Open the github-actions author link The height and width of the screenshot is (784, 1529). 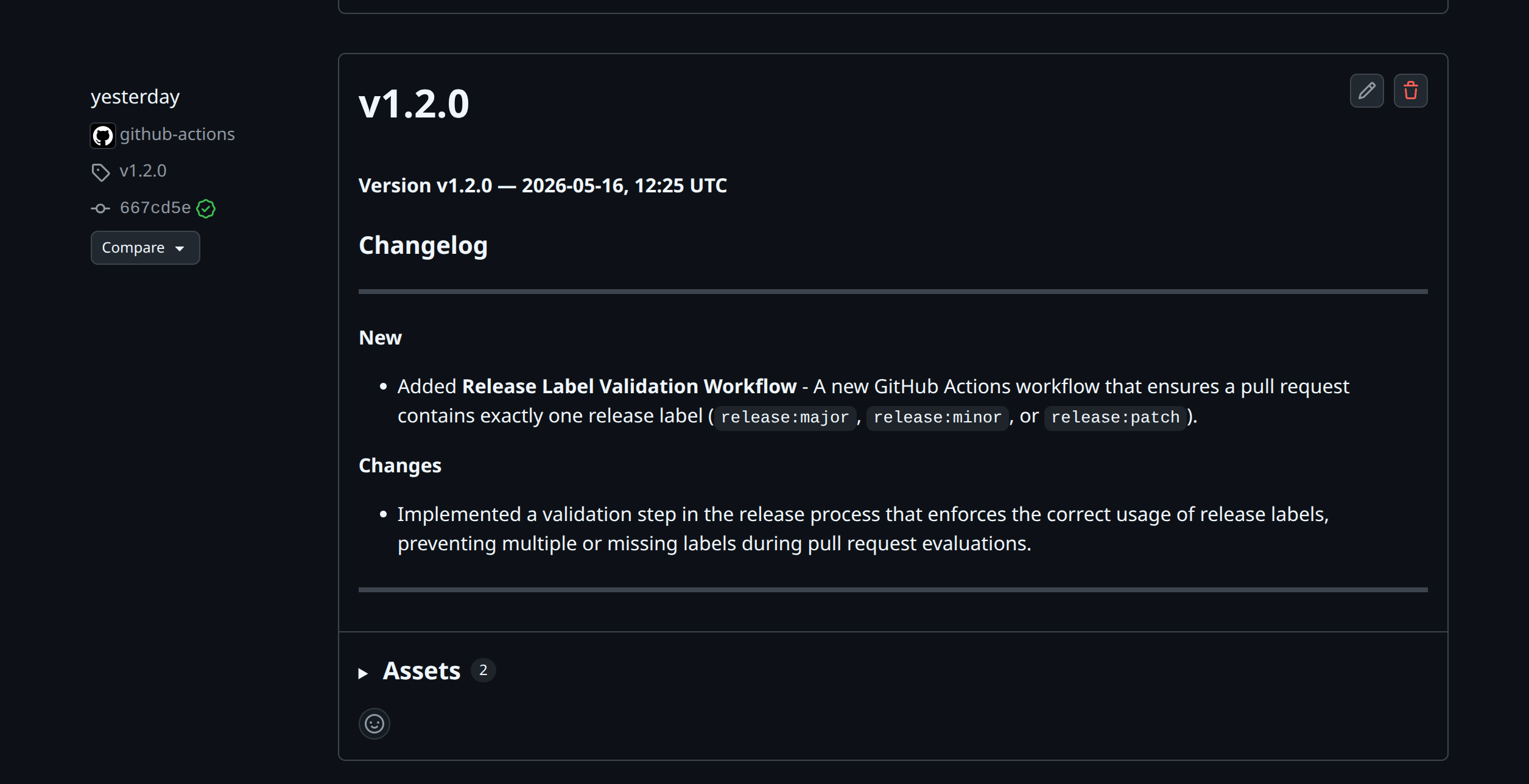tap(177, 134)
